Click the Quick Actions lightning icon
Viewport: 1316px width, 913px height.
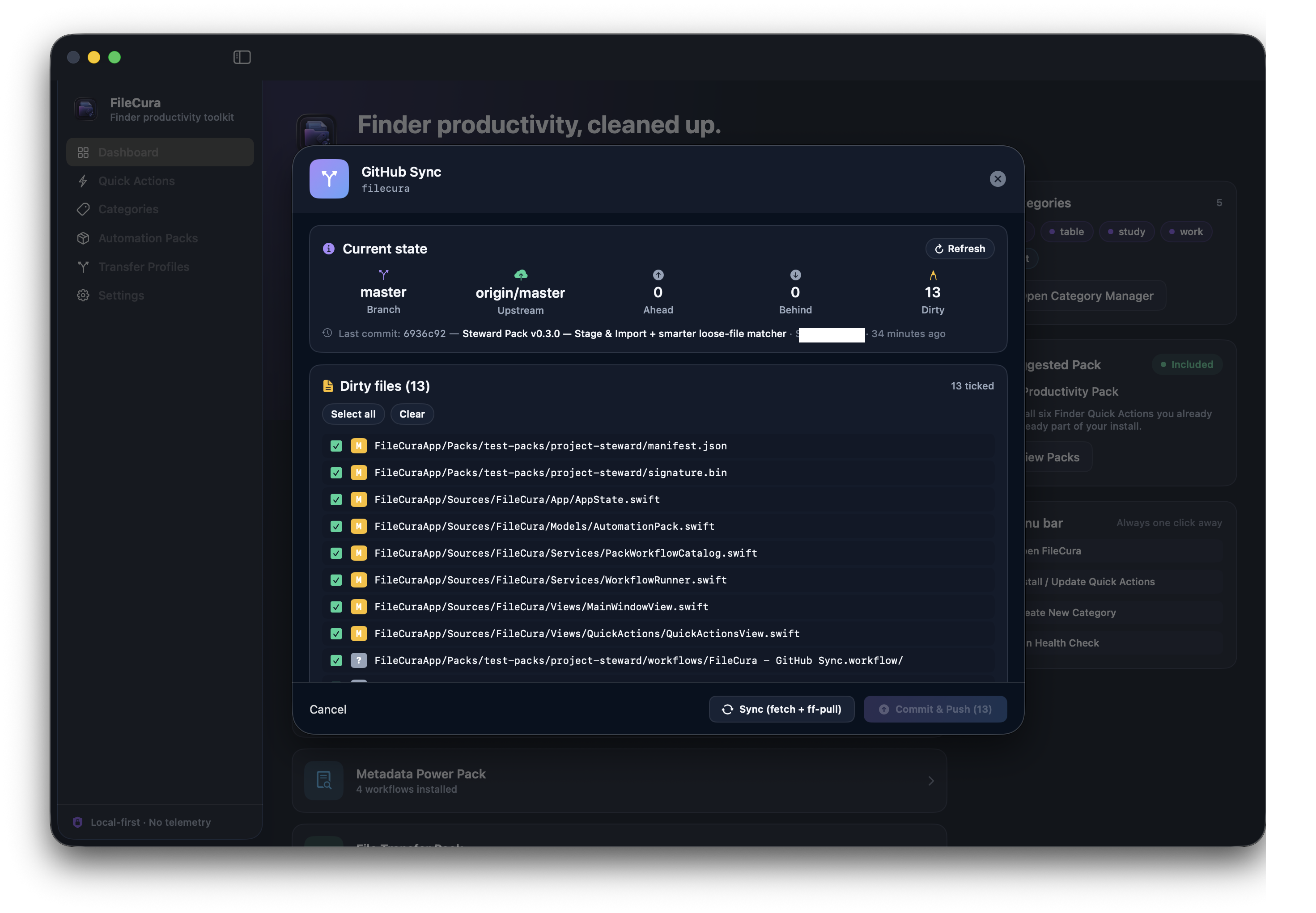click(83, 181)
